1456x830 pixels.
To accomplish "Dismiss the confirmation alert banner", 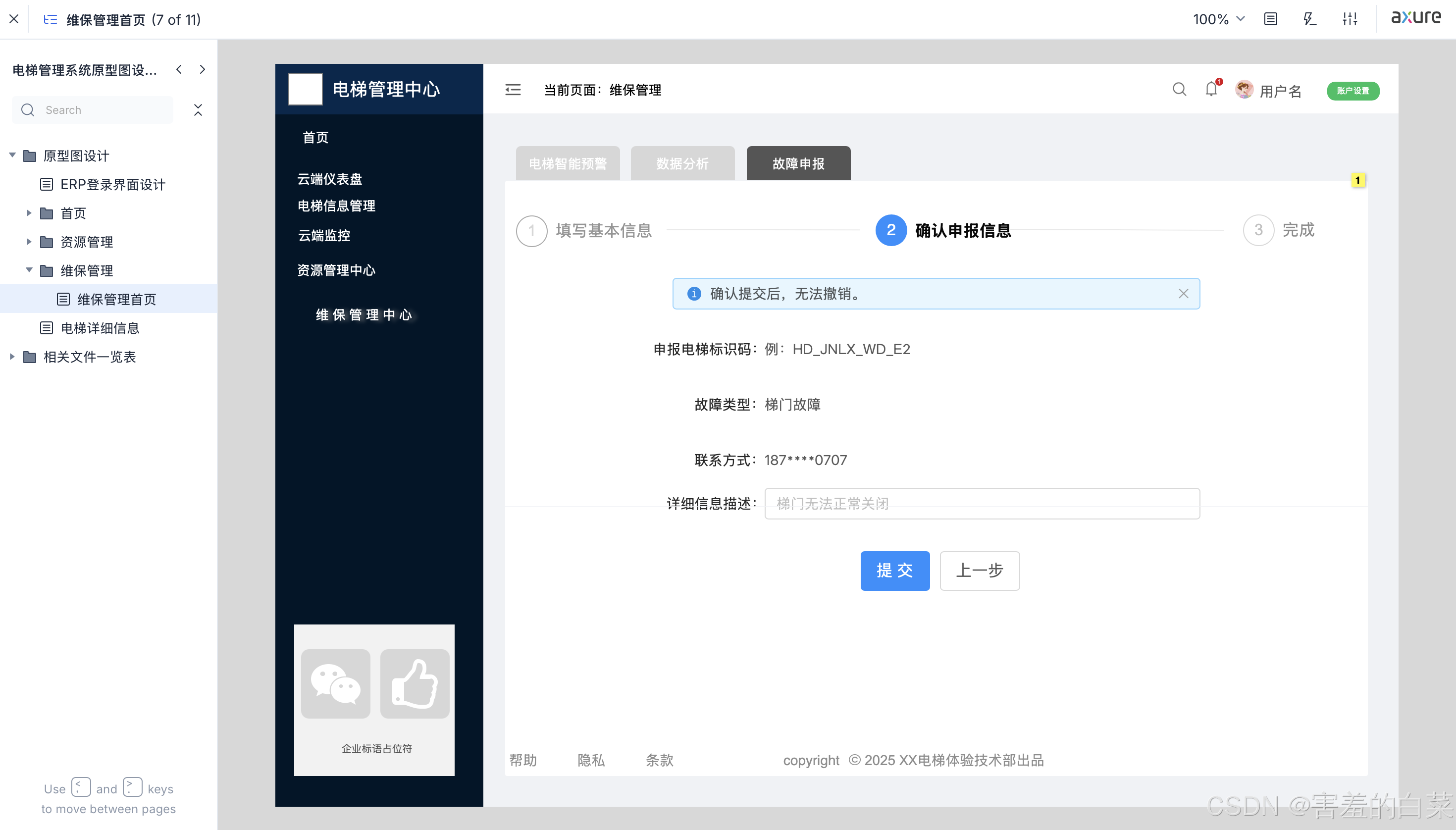I will pos(1183,294).
